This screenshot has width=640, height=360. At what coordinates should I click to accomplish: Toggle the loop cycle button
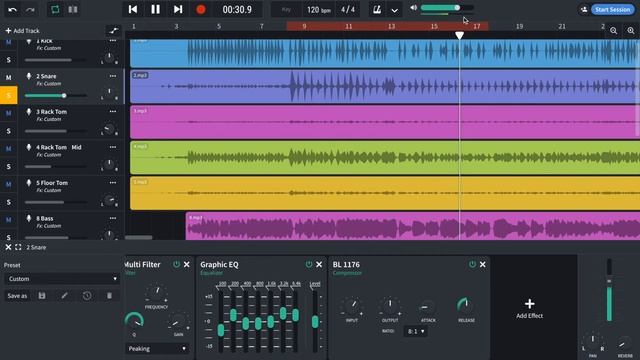[x=55, y=9]
